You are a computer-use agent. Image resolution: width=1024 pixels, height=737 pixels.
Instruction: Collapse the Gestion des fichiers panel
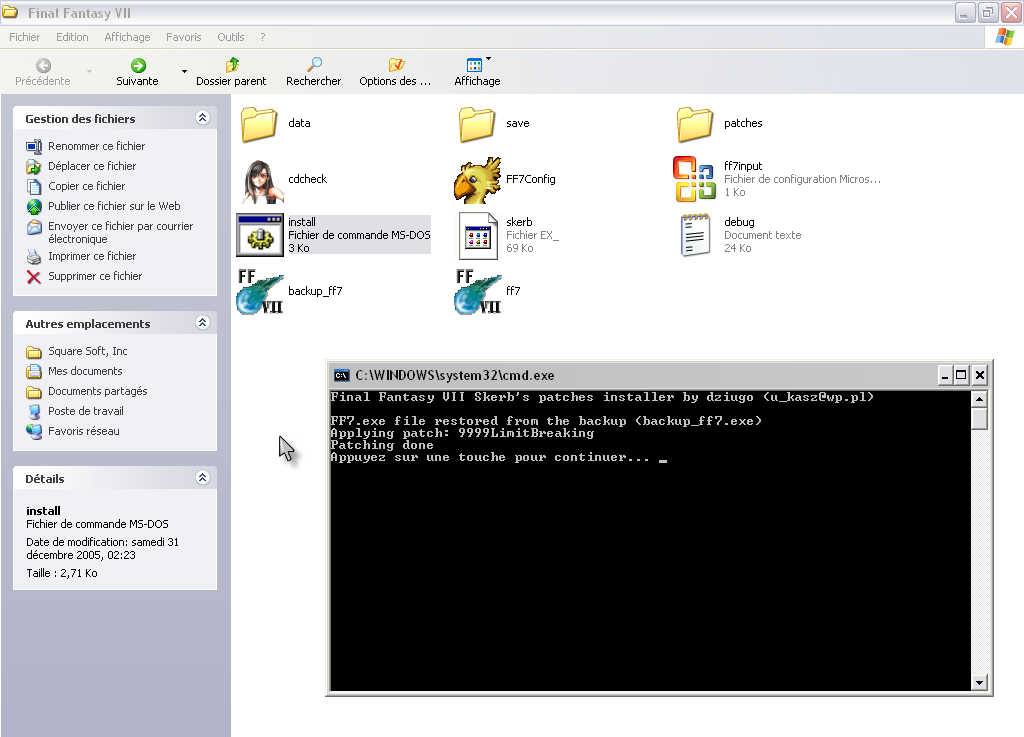point(202,118)
